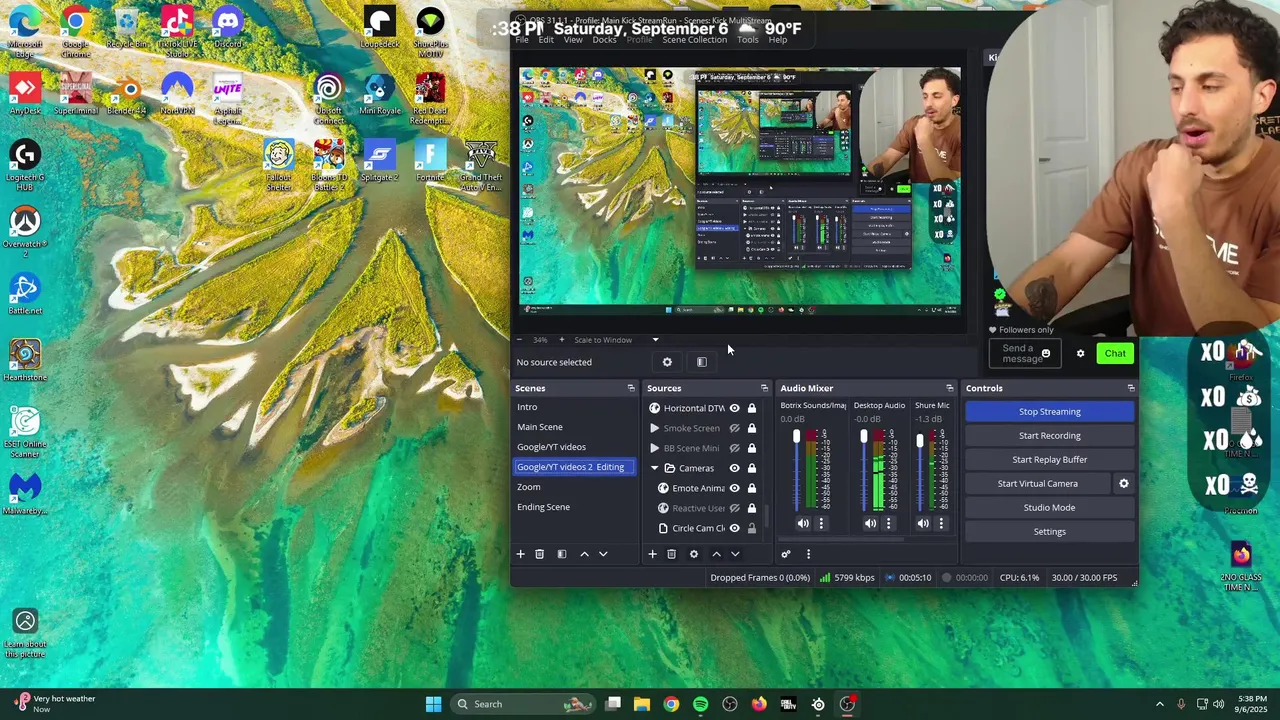Hide the Cameras group

click(734, 468)
